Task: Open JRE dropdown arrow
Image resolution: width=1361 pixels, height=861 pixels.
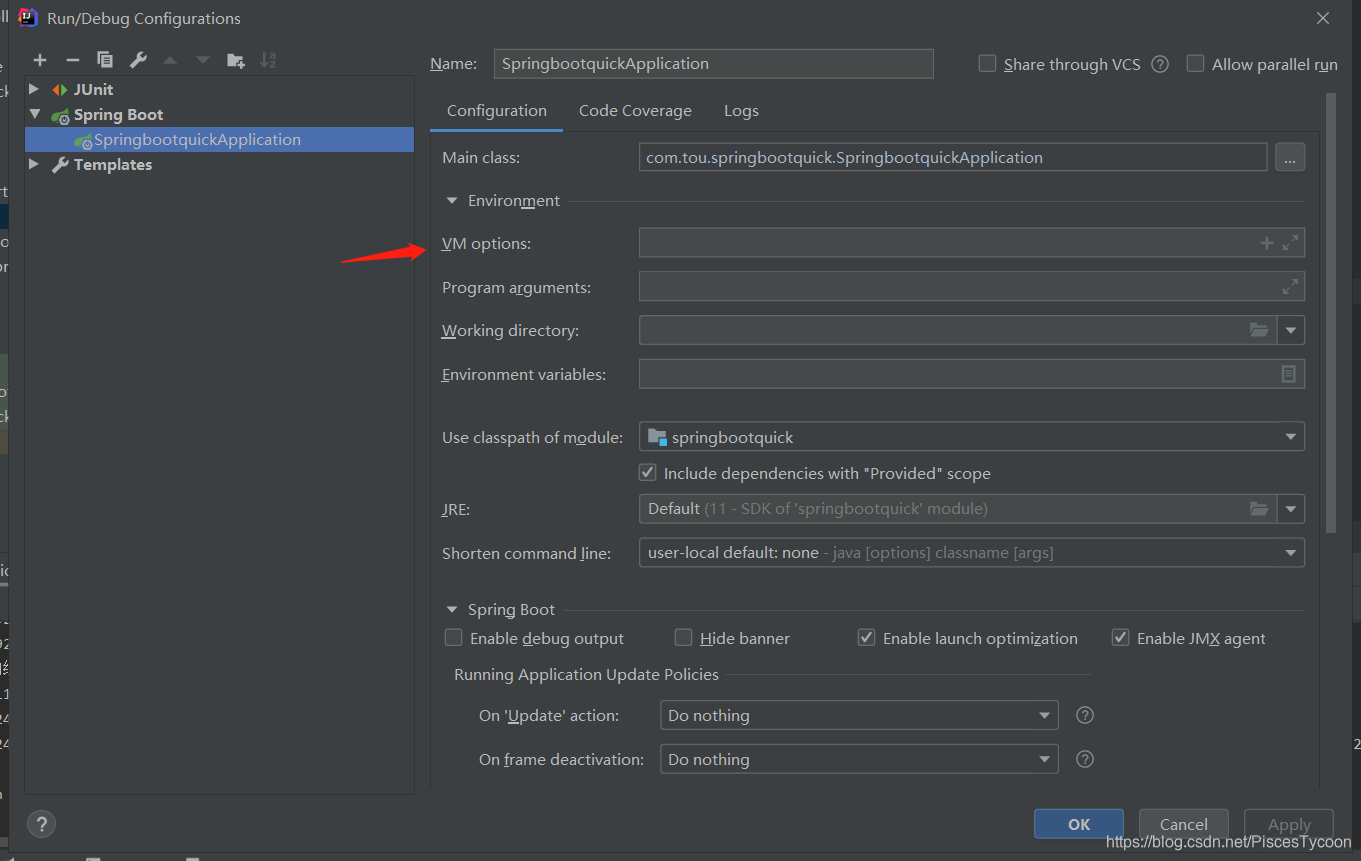Action: 1291,509
